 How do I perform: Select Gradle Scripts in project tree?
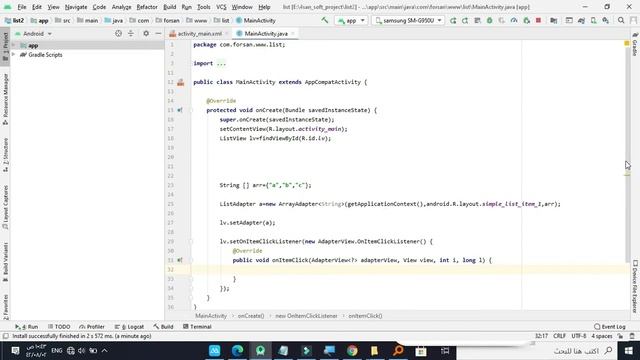45,55
